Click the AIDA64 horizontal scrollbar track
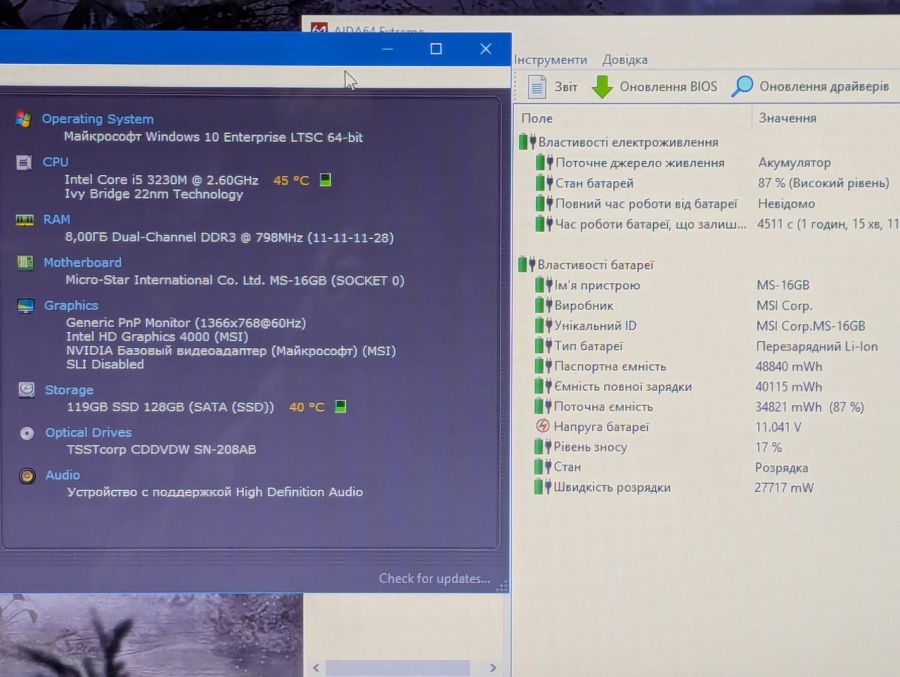 tap(398, 668)
